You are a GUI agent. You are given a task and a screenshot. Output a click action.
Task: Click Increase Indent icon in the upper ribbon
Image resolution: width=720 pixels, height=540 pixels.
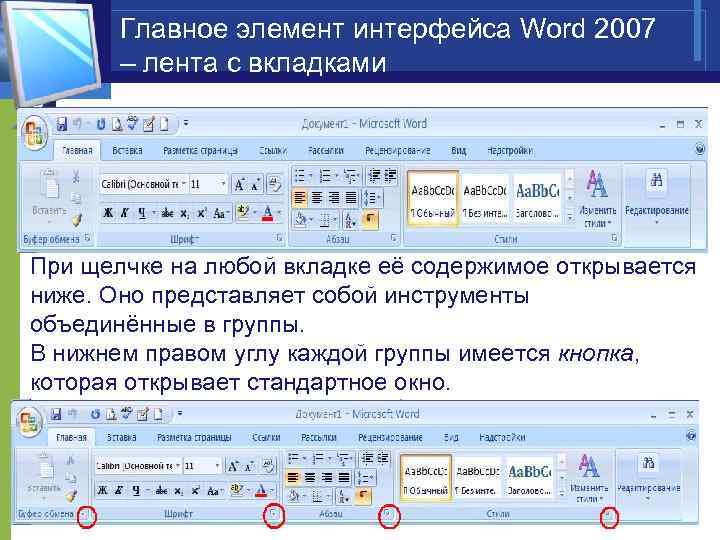pyautogui.click(x=391, y=175)
